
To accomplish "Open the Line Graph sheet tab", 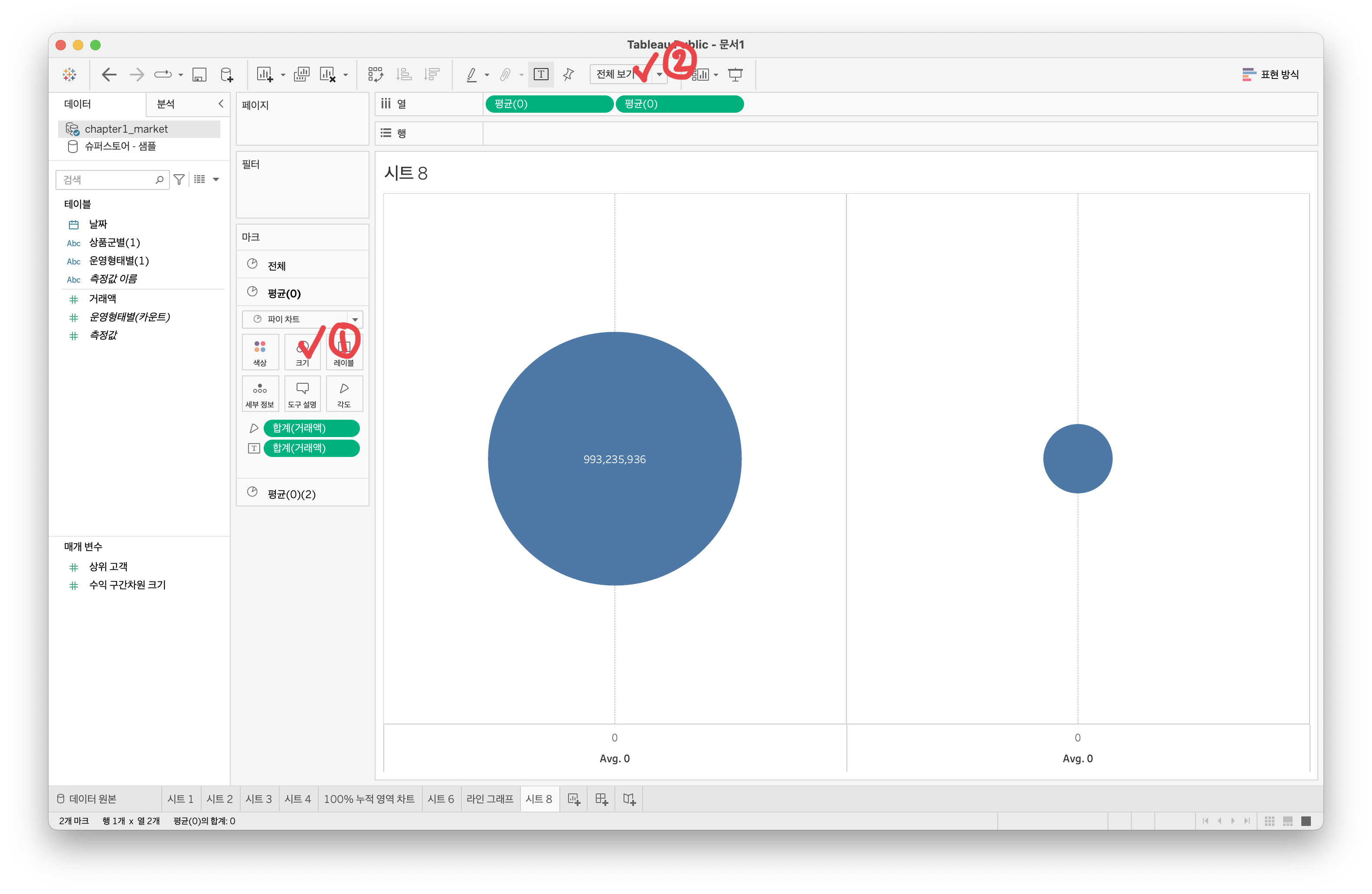I will (490, 799).
